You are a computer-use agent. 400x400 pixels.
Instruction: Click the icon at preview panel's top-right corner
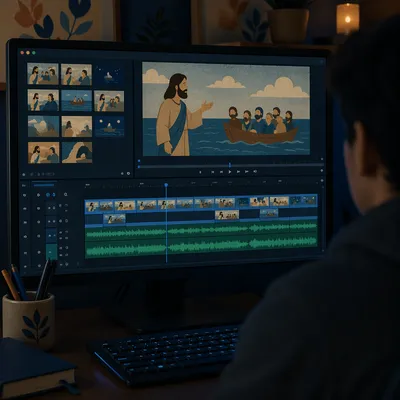[x=321, y=61]
